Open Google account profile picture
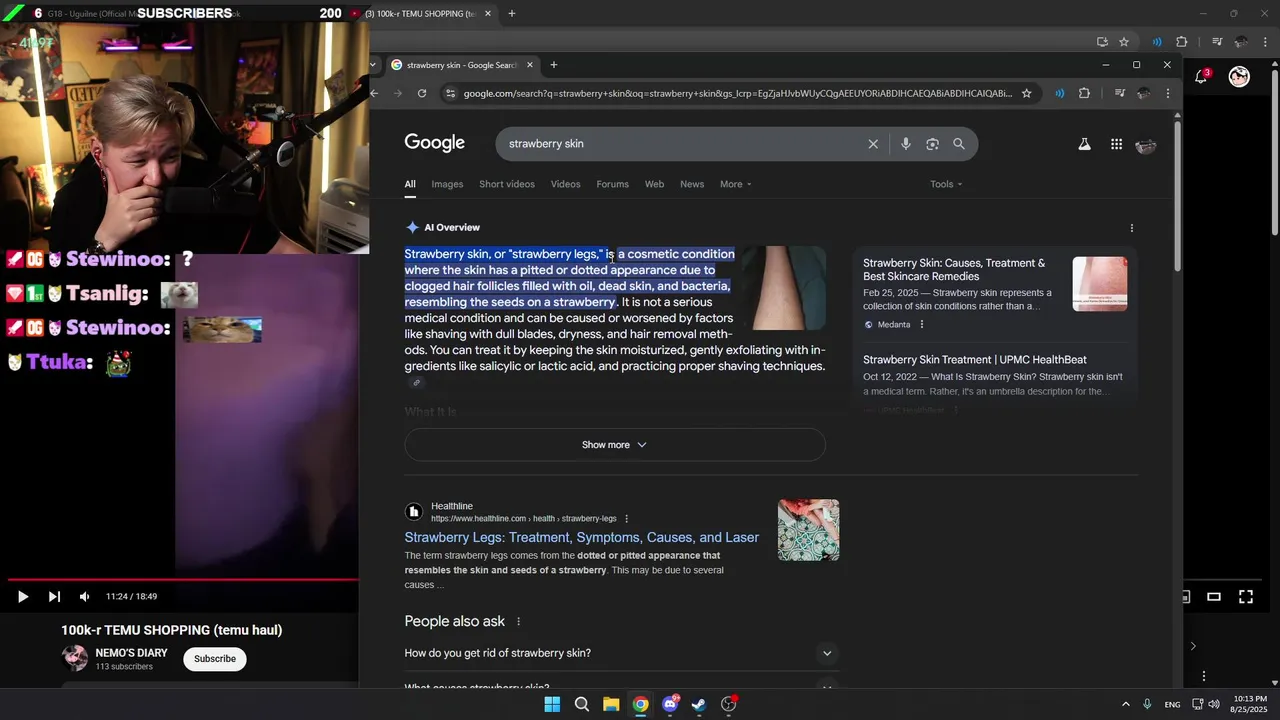 1146,145
